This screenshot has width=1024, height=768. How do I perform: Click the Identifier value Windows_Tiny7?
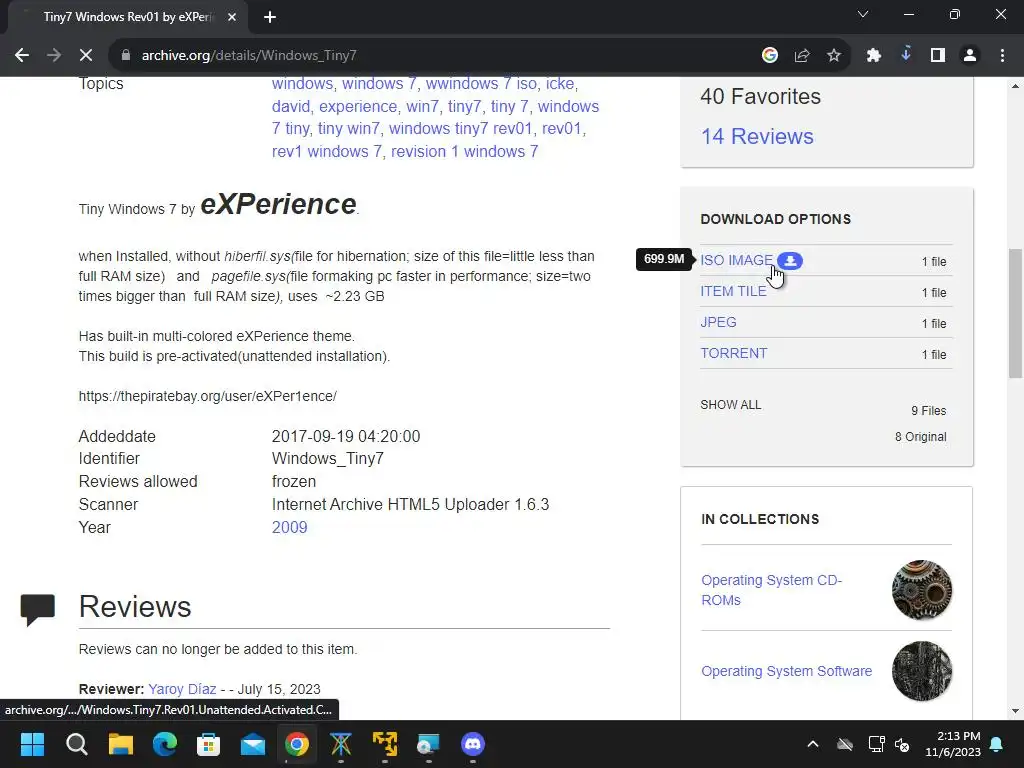(327, 458)
